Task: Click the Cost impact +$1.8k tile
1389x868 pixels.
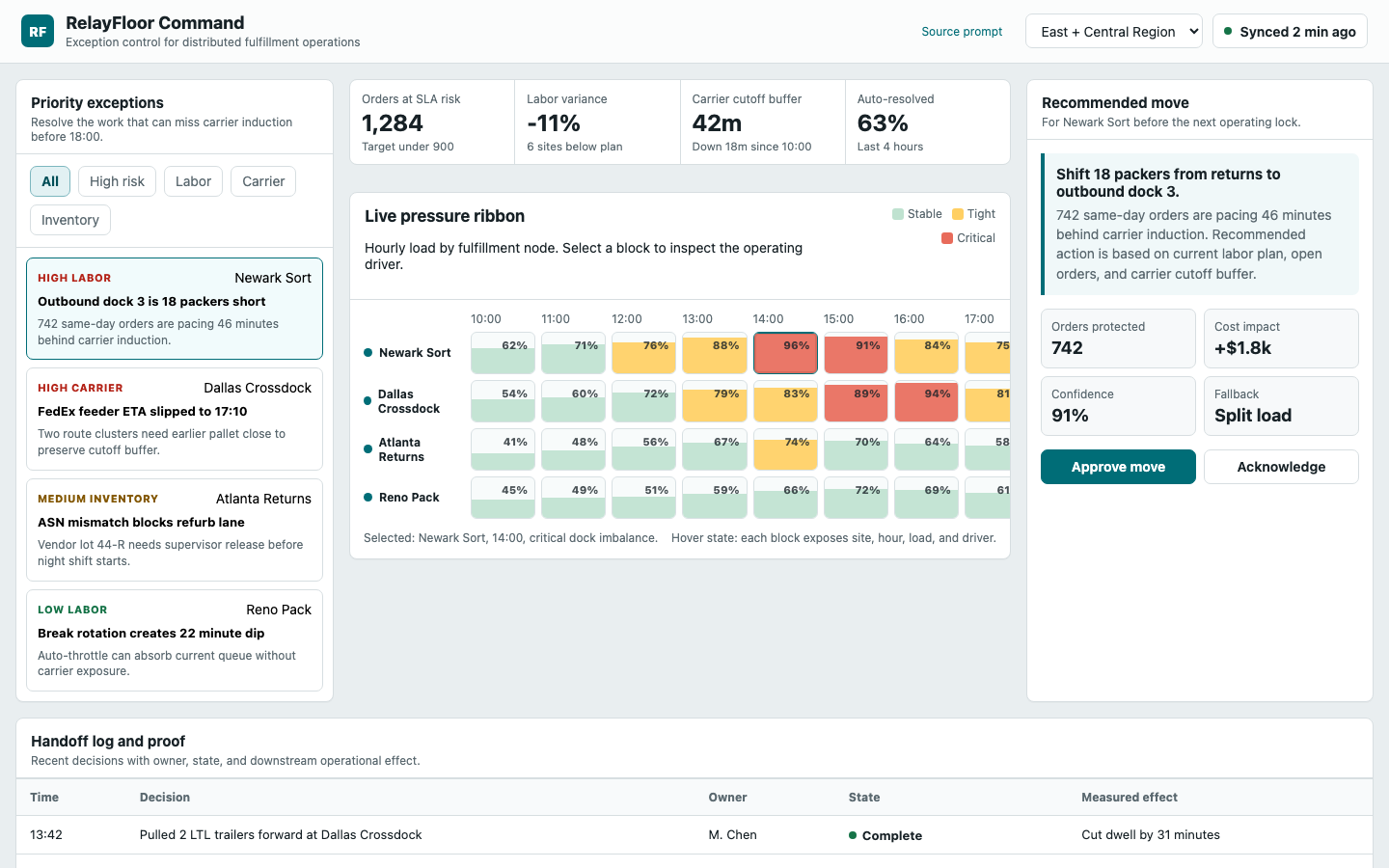Action: pos(1281,339)
